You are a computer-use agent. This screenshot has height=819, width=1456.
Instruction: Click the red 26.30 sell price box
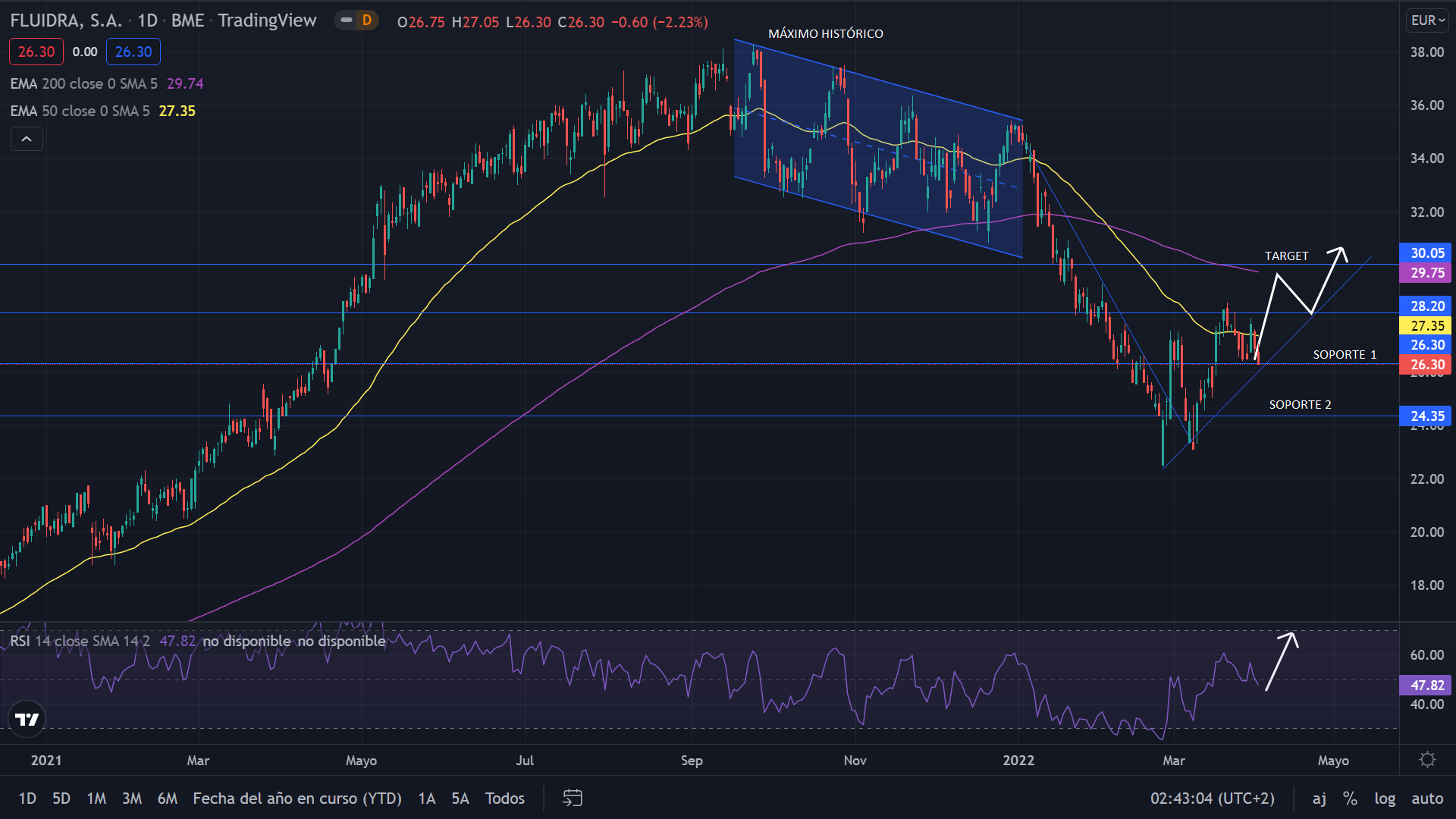point(36,52)
